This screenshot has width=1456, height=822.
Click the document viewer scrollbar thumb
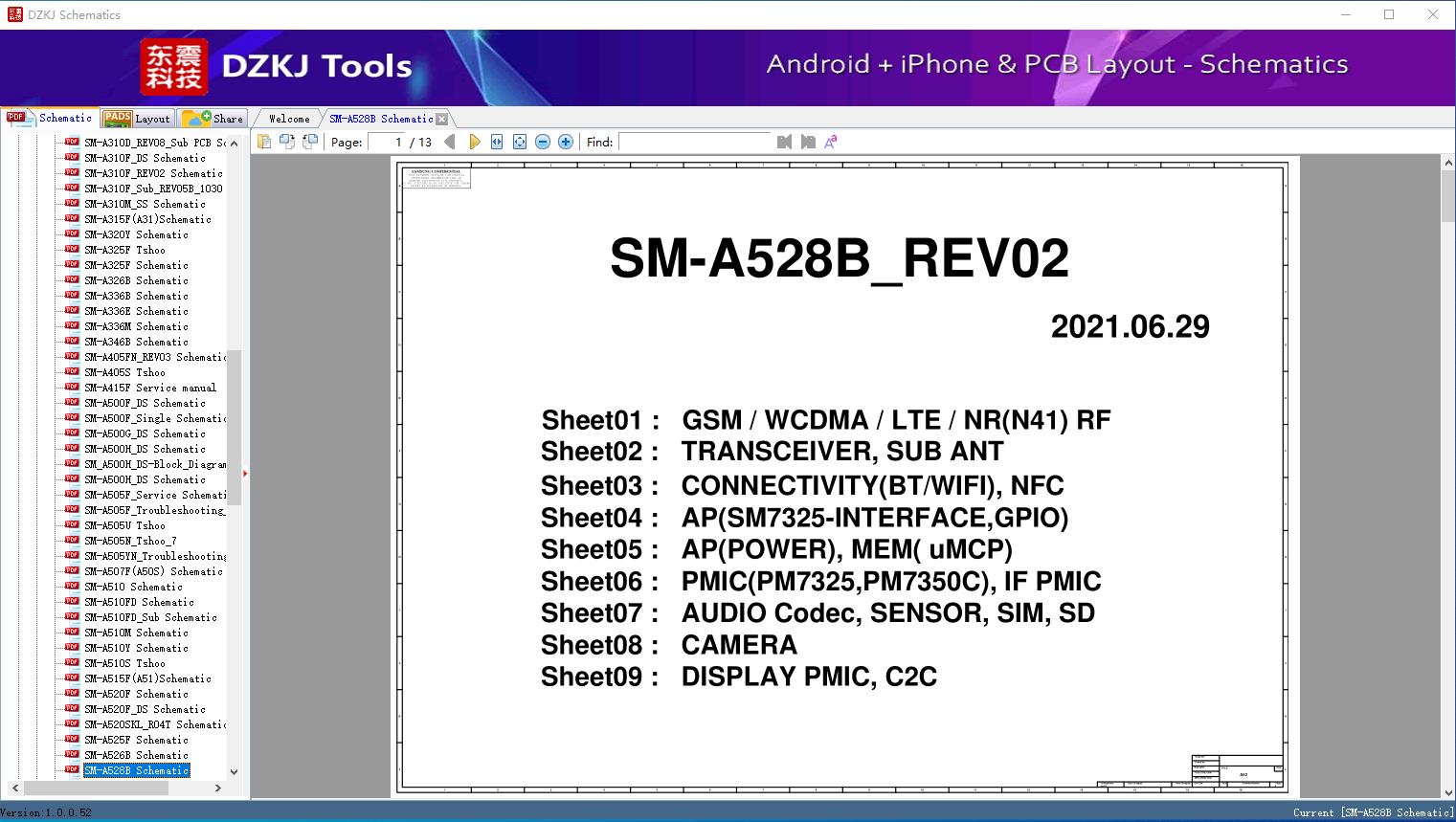[x=1448, y=198]
